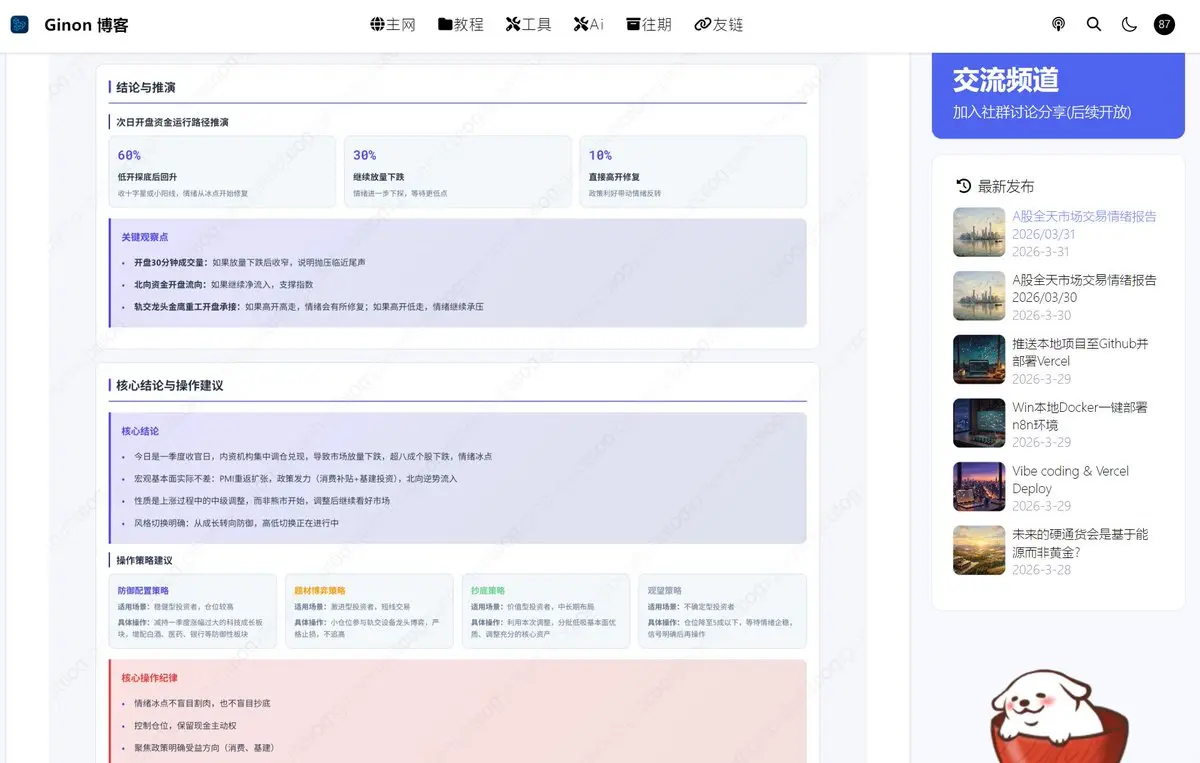1200x763 pixels.
Task: Open the Ai menu item
Action: click(x=589, y=24)
